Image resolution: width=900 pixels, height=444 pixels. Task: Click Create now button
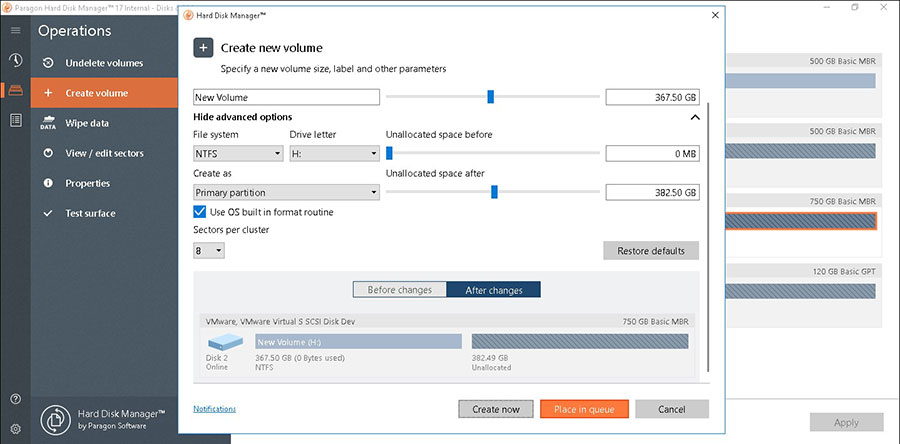click(x=496, y=409)
